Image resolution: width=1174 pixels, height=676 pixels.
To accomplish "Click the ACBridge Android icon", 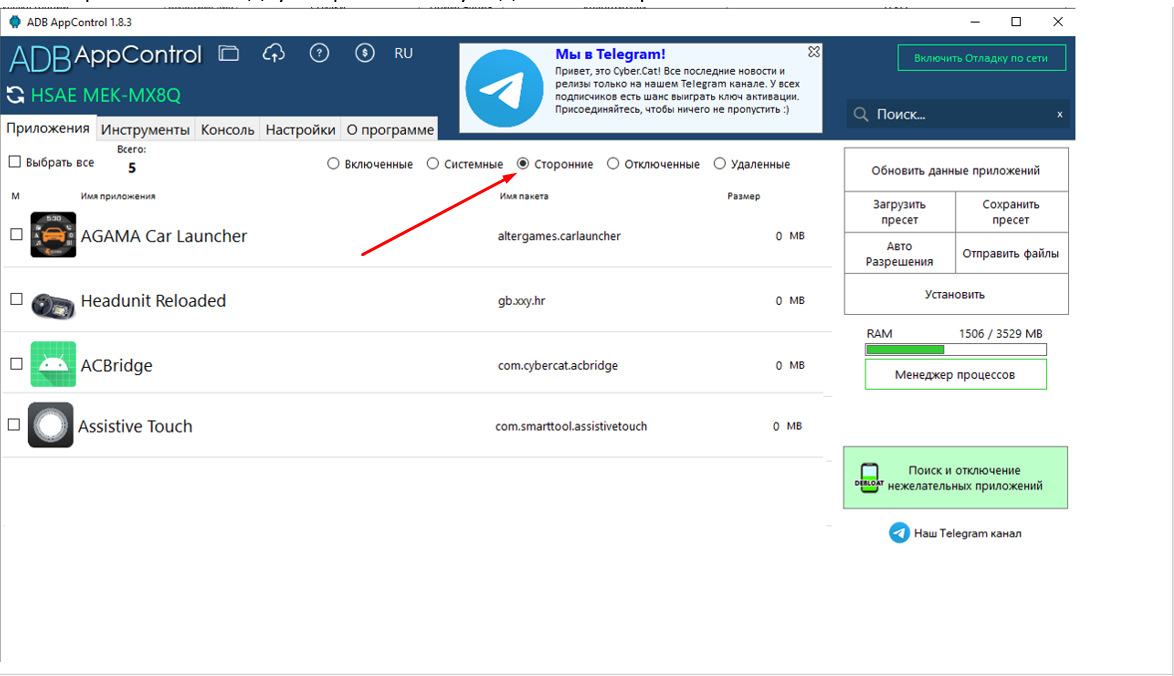I will click(52, 365).
